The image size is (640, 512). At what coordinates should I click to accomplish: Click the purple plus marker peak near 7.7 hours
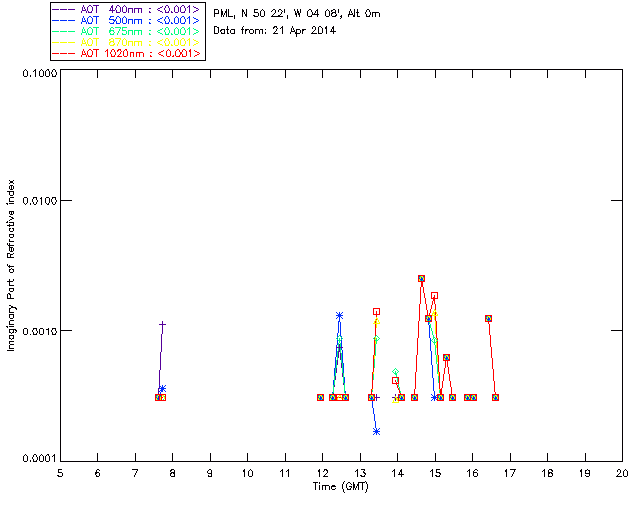pyautogui.click(x=162, y=325)
